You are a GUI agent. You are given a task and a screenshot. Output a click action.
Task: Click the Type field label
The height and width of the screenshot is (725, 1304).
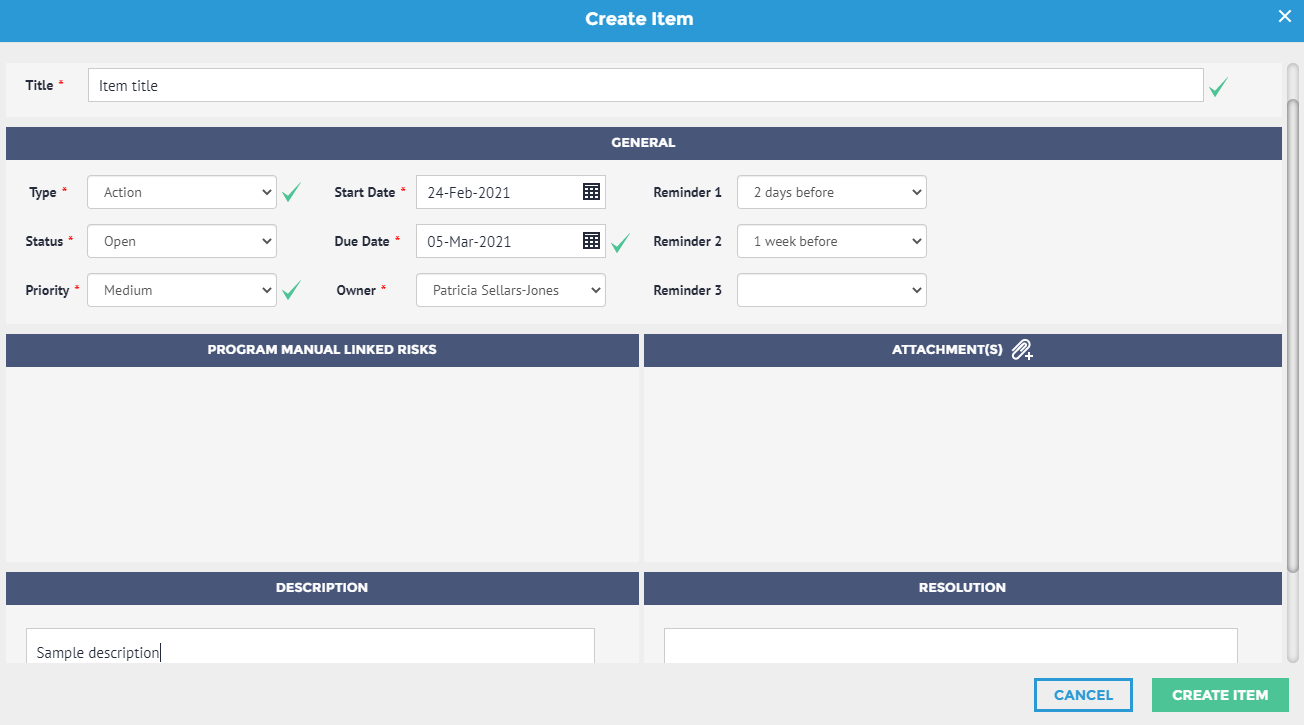[43, 192]
